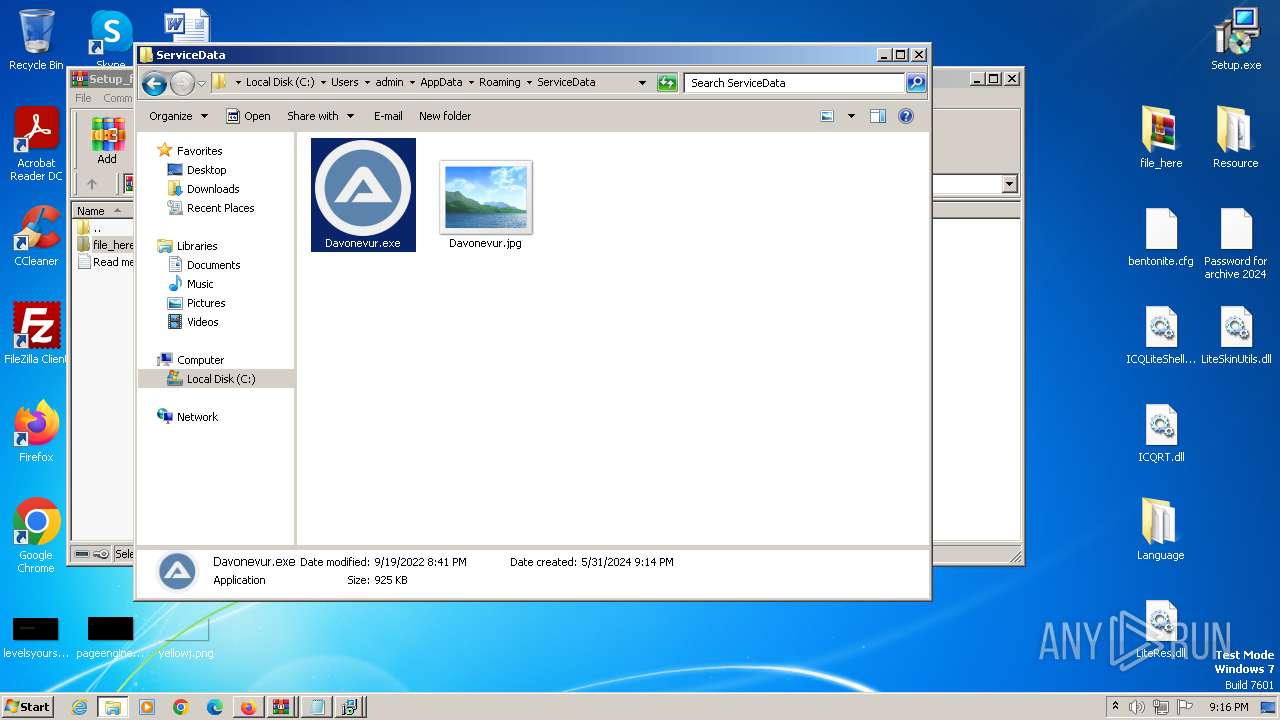This screenshot has width=1280, height=720.
Task: Click the volume speaker tray icon
Action: pos(1137,707)
